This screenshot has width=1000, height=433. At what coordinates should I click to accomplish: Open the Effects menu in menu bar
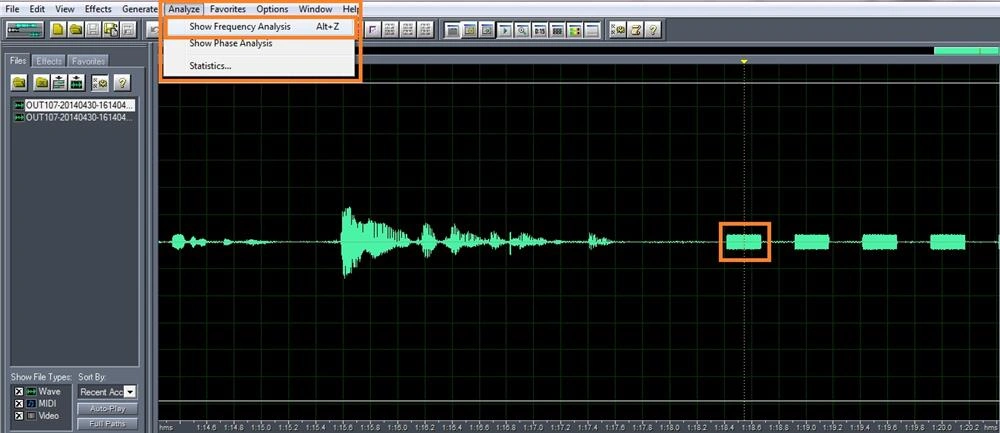[98, 9]
